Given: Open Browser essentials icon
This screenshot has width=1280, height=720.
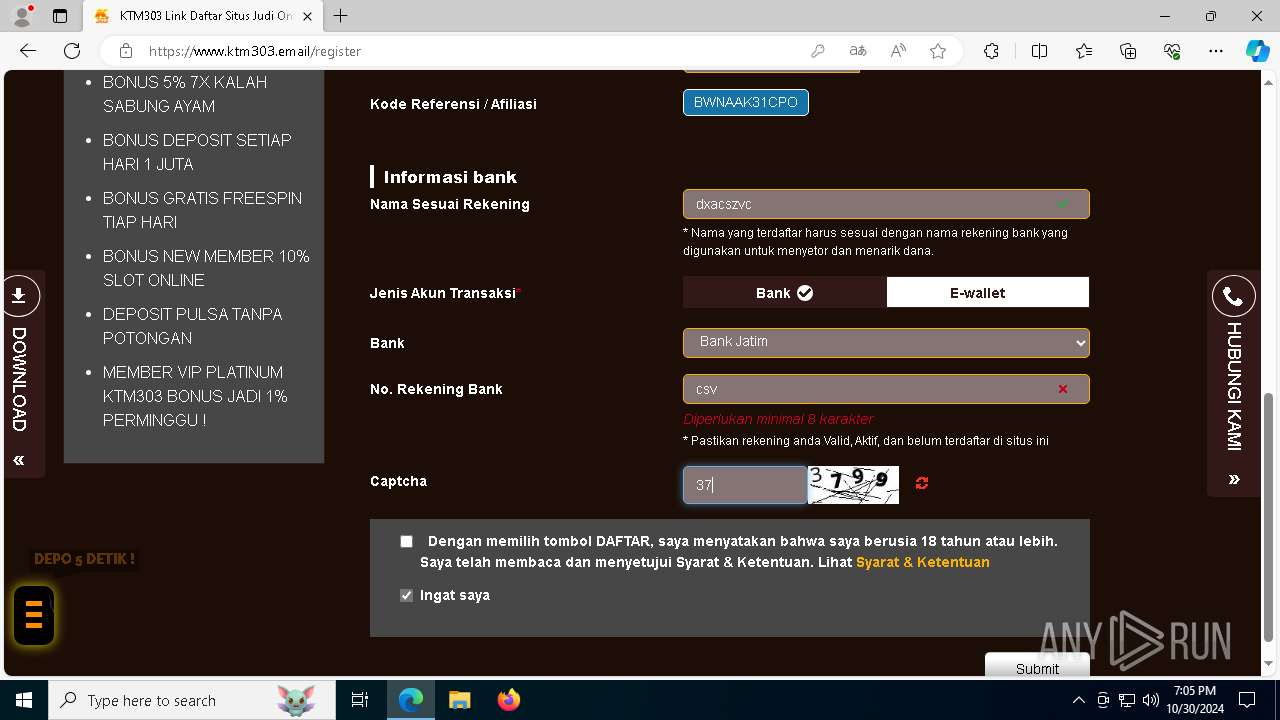Looking at the screenshot, I should (x=1172, y=51).
